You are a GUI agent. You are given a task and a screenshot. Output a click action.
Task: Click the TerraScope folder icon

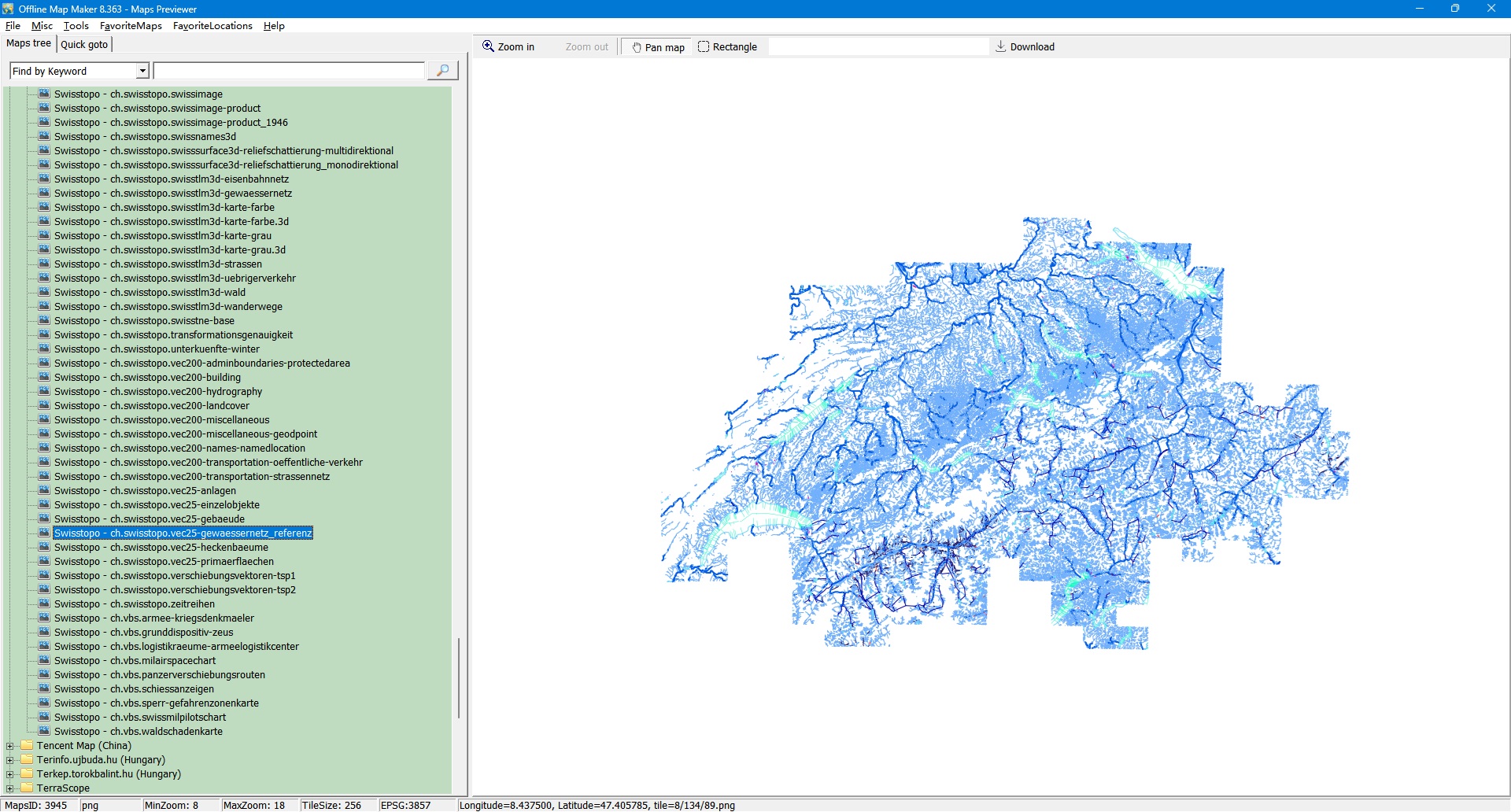(28, 788)
